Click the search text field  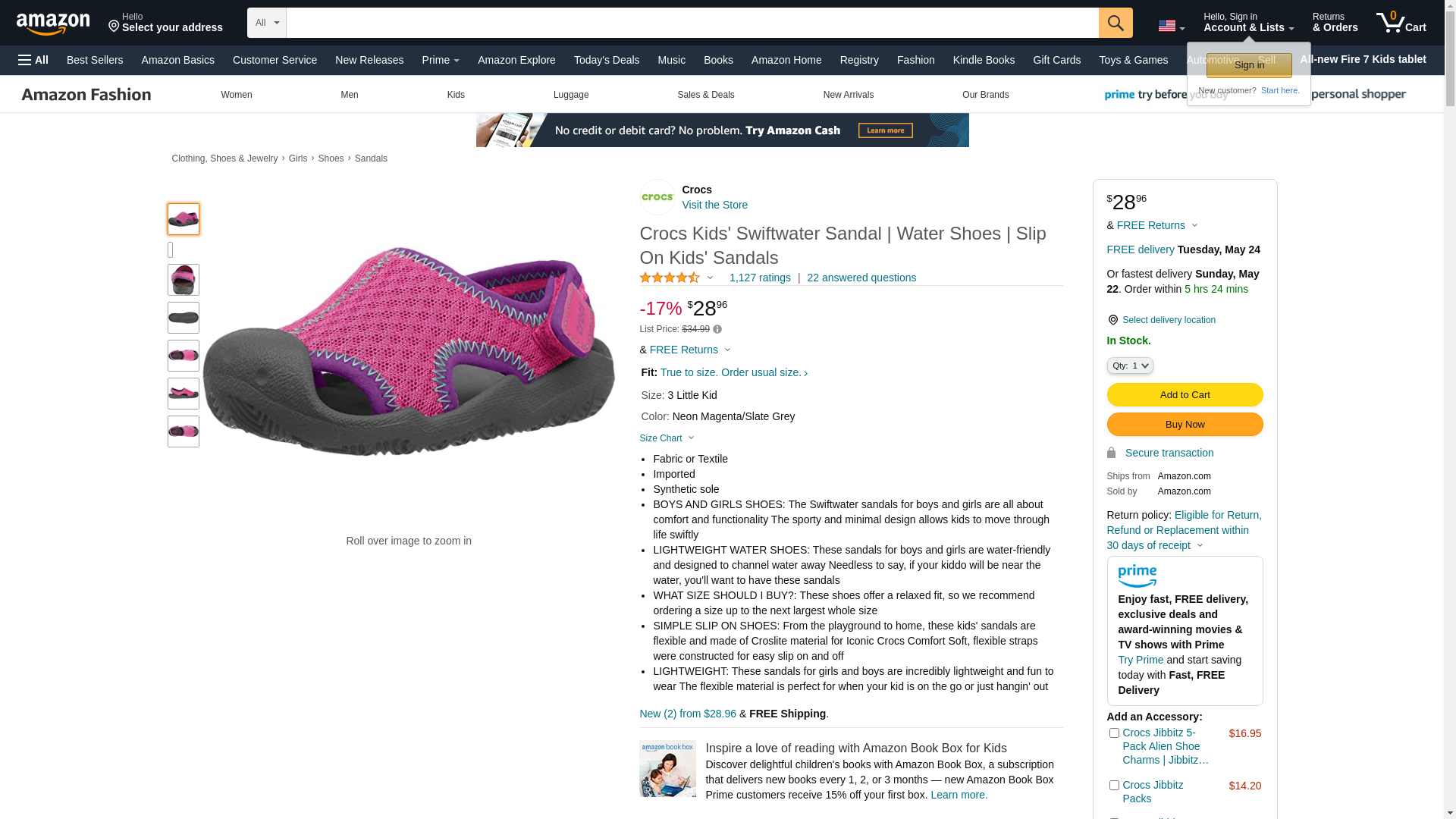[692, 23]
